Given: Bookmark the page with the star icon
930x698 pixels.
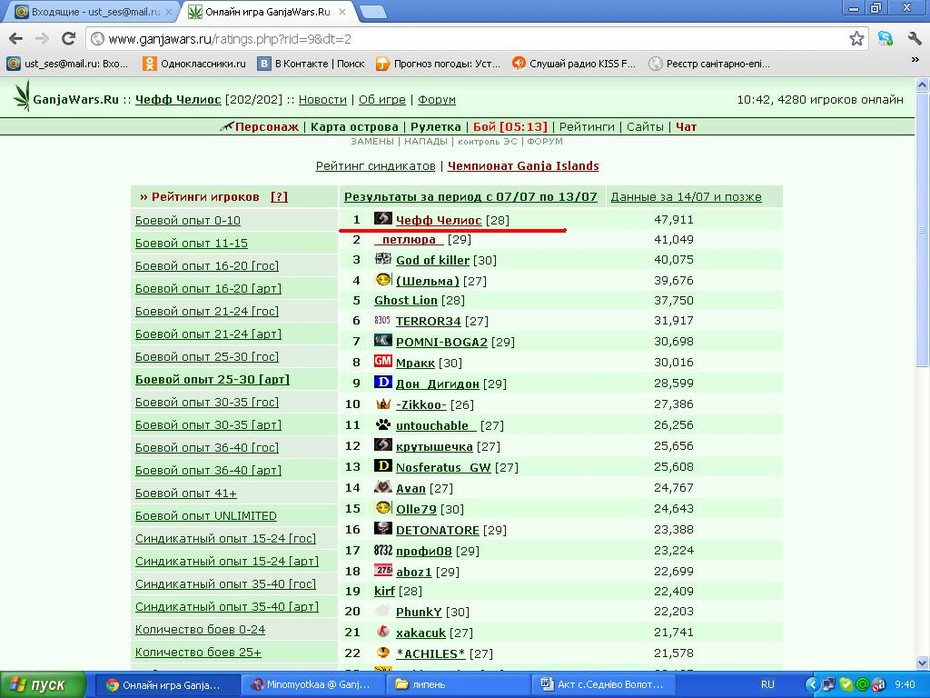Looking at the screenshot, I should [856, 39].
